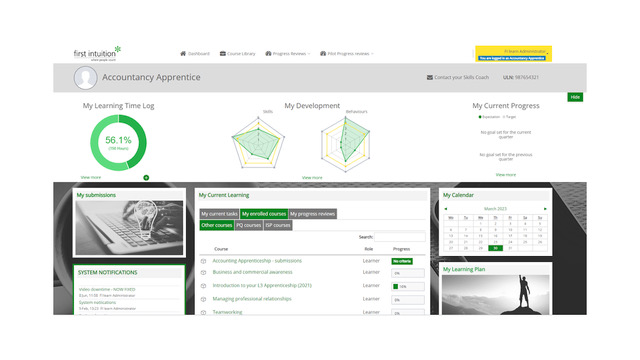
Task: Click the user profile avatar picture
Action: [85, 78]
